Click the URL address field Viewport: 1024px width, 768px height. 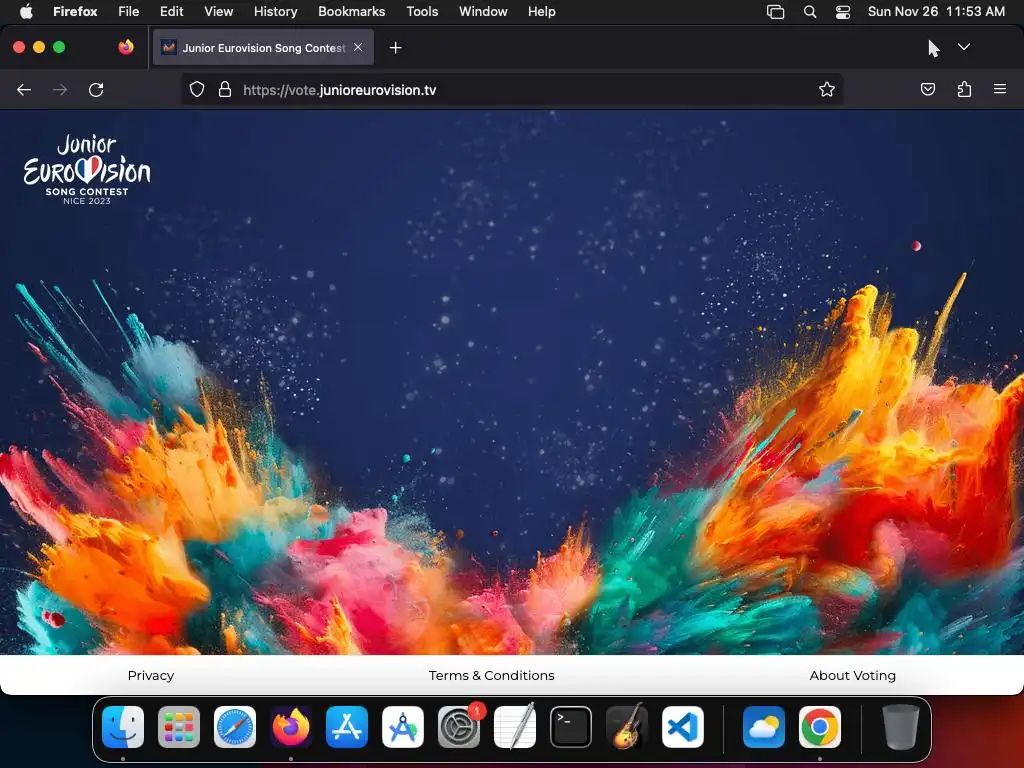click(x=511, y=89)
